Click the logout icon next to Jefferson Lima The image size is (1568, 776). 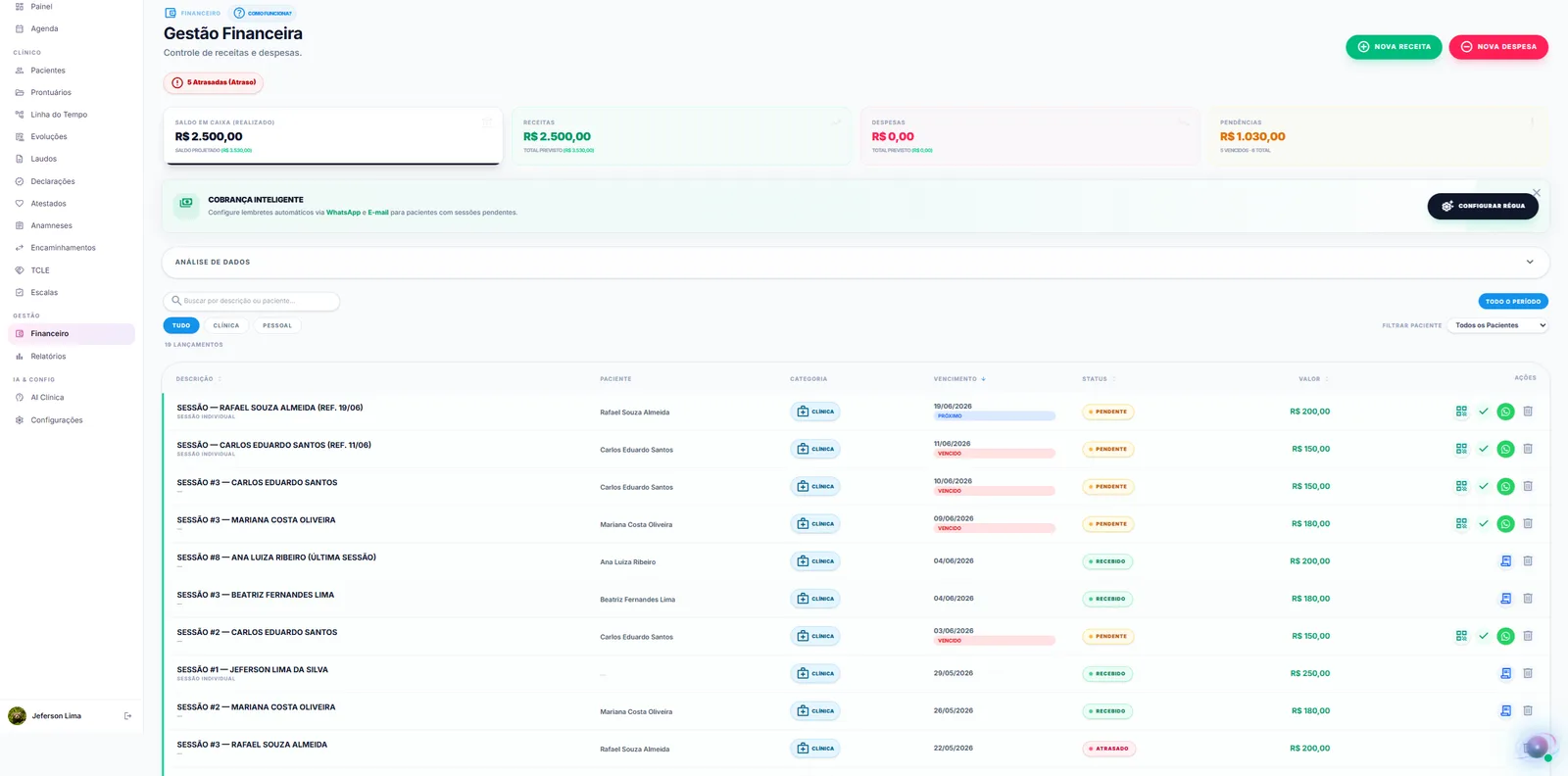[127, 716]
